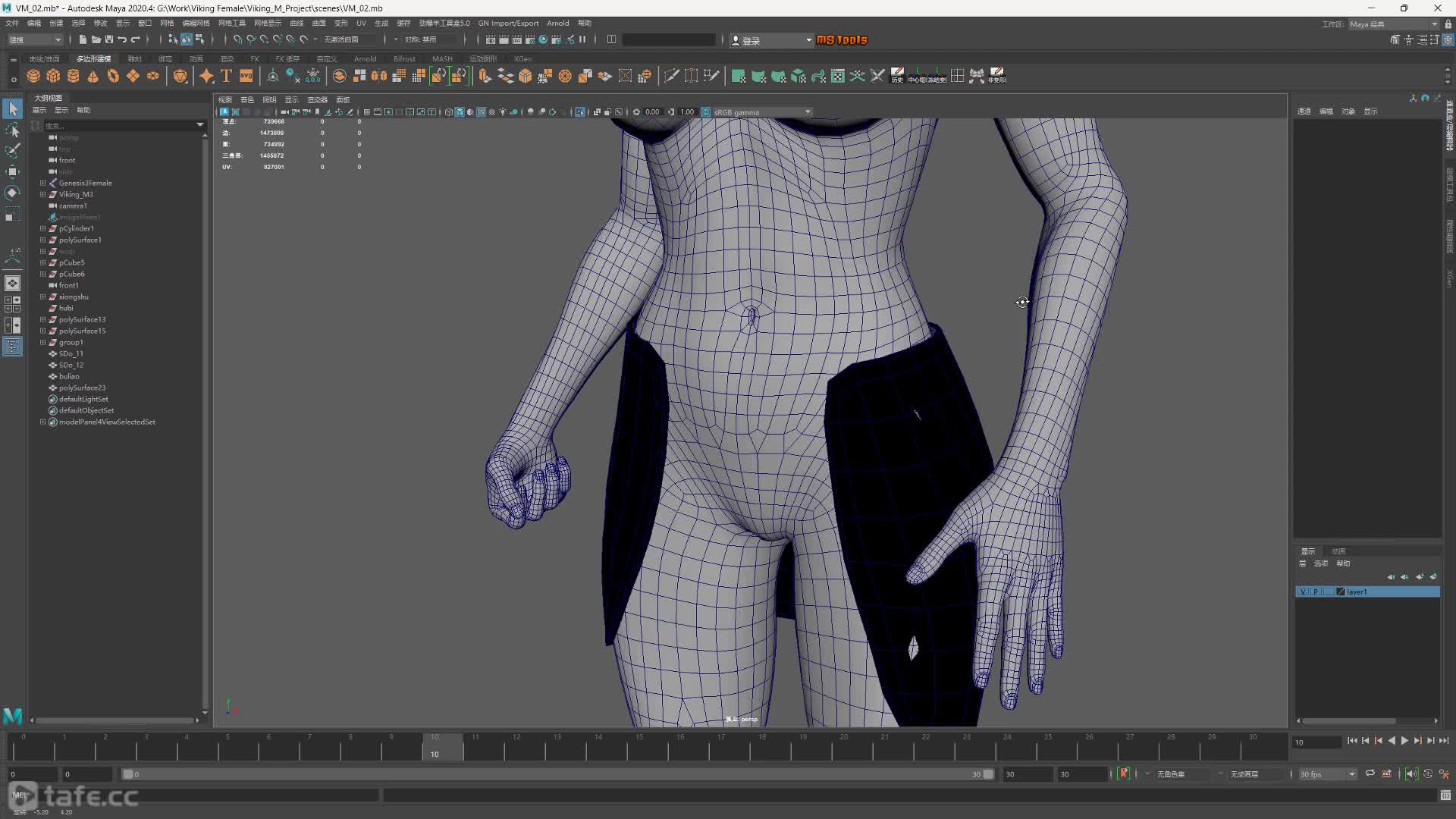Open the workspace Maya 经典 dropdown
The image size is (1456, 819).
(1393, 24)
